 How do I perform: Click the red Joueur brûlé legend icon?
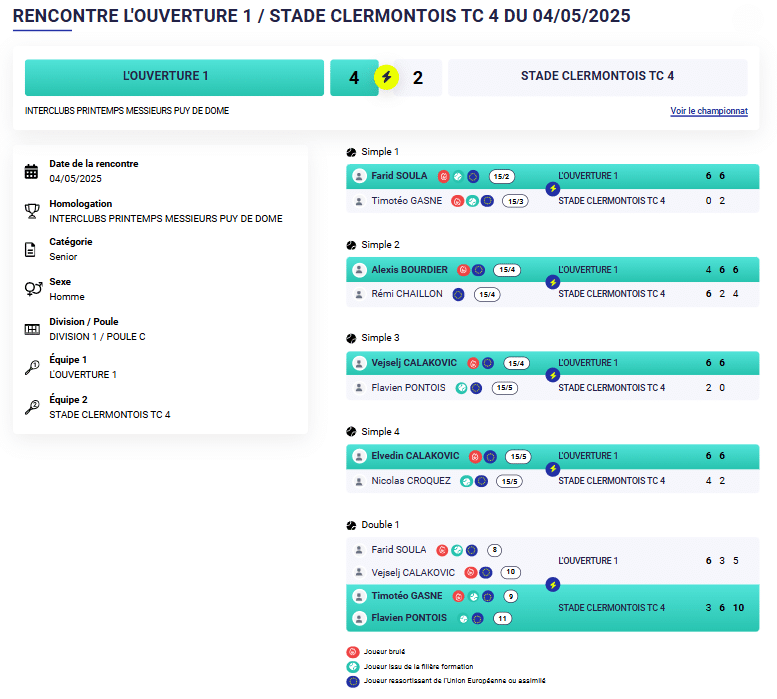(x=351, y=651)
